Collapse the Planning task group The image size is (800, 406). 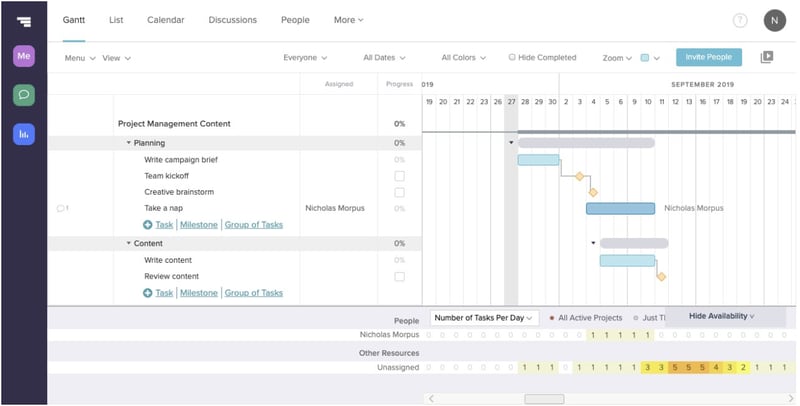129,143
